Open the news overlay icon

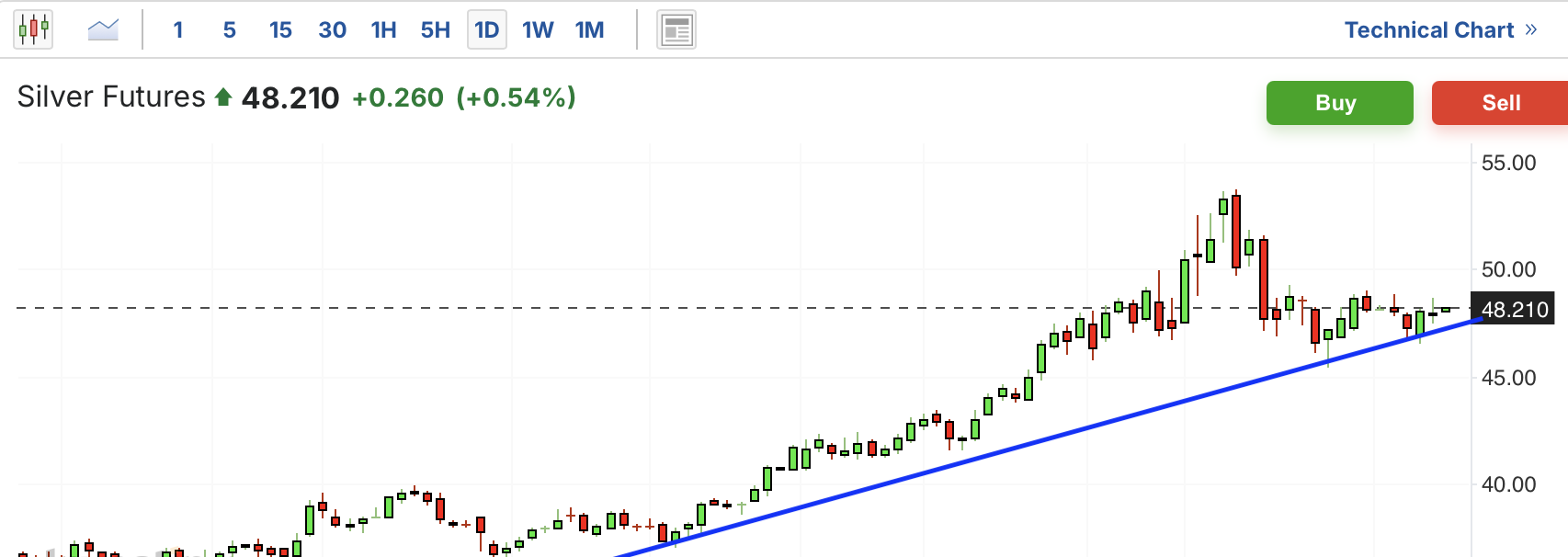[x=676, y=30]
